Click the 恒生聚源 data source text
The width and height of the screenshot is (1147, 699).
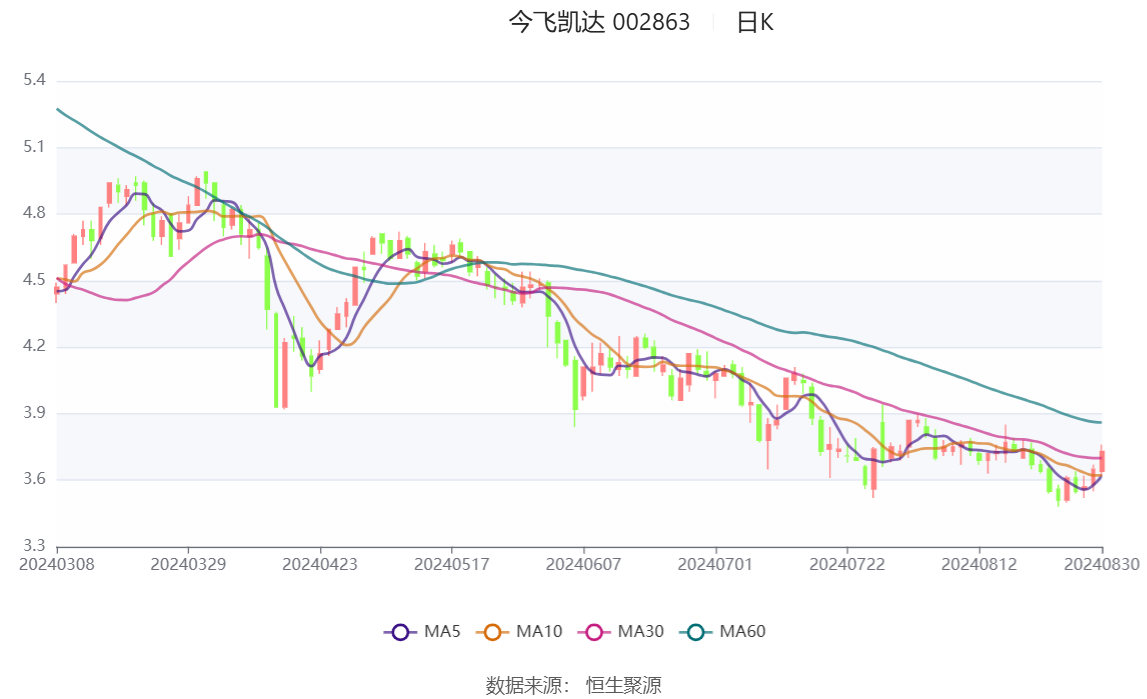(x=623, y=685)
